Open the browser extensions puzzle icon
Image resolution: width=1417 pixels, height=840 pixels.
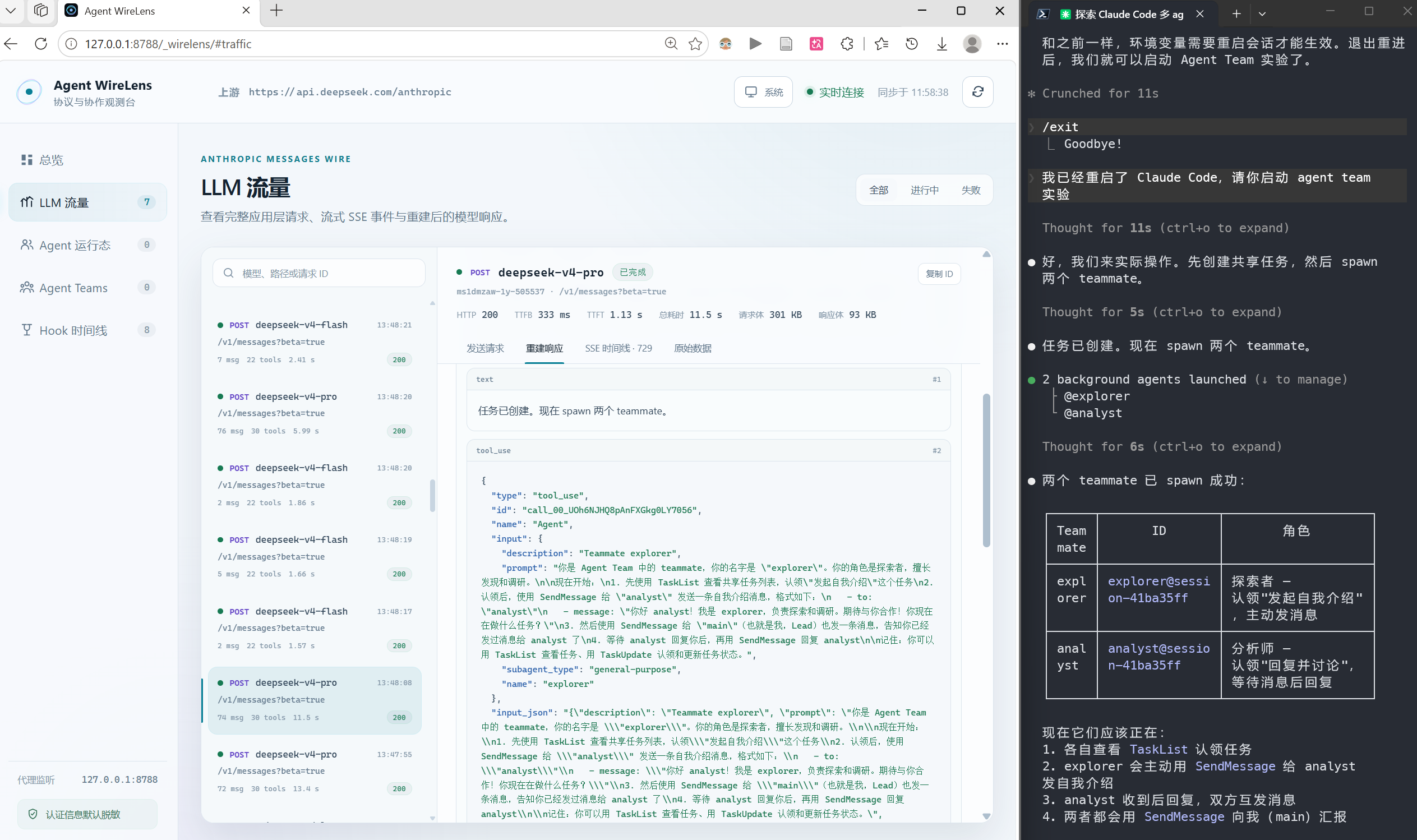click(847, 44)
